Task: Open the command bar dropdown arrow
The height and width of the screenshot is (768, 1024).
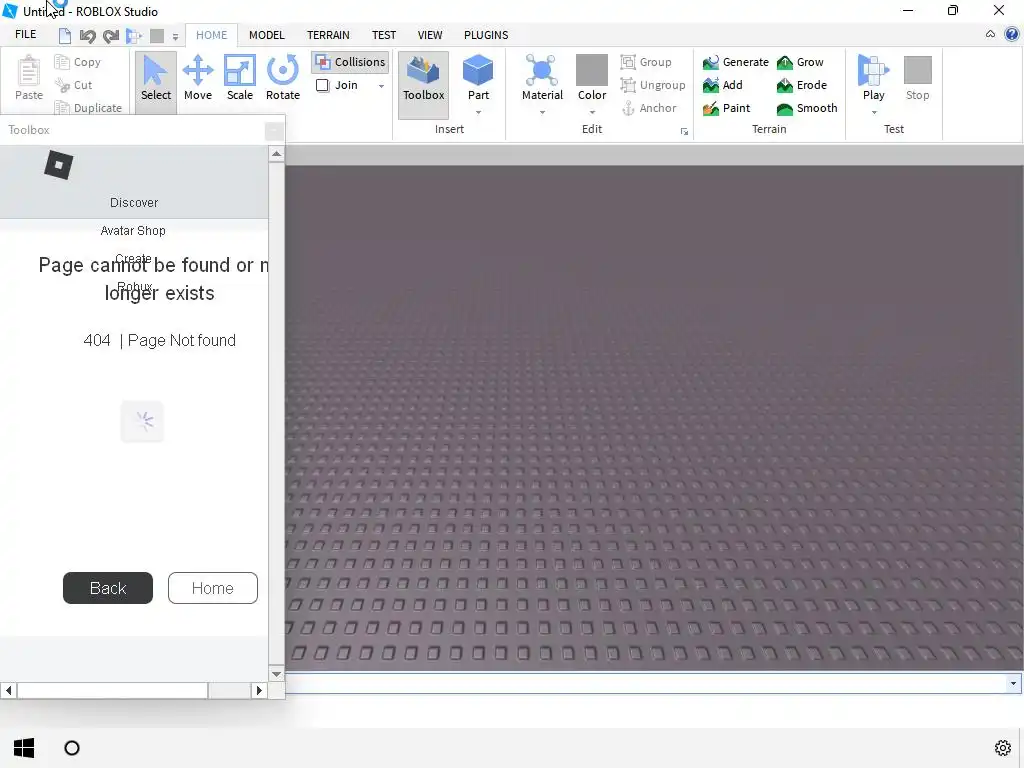Action: 1013,683
